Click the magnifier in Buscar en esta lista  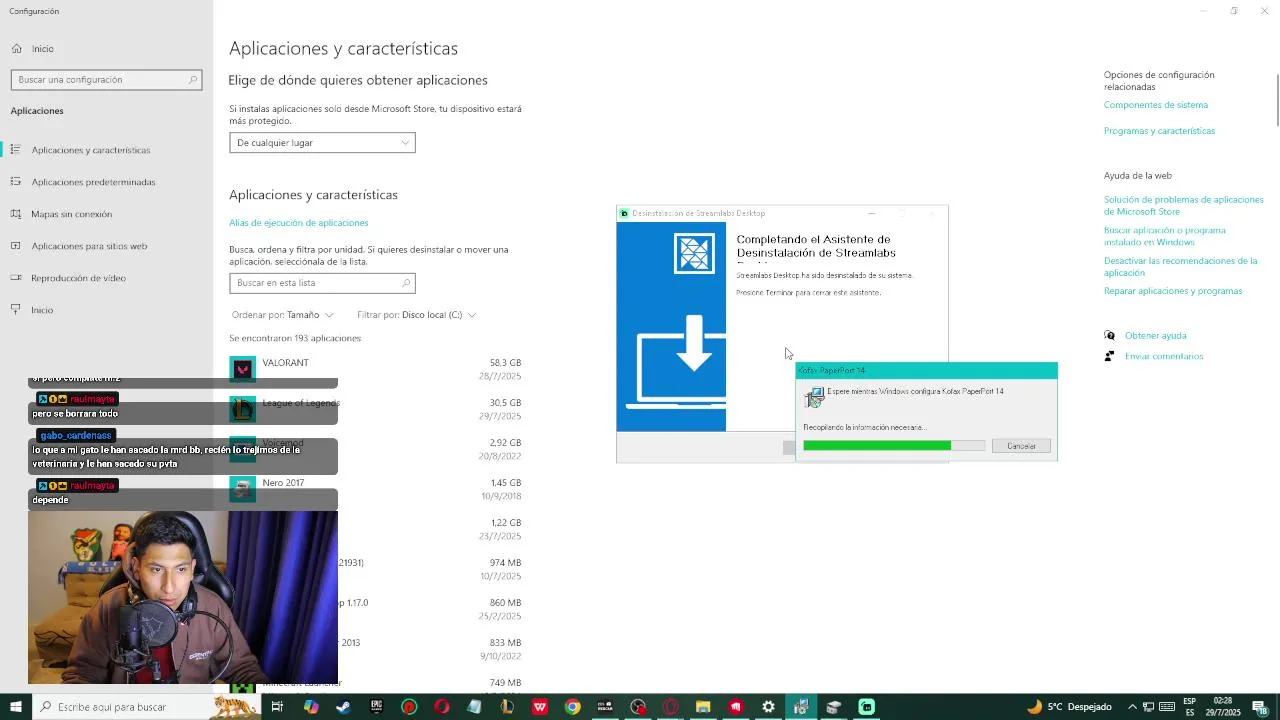coord(406,283)
